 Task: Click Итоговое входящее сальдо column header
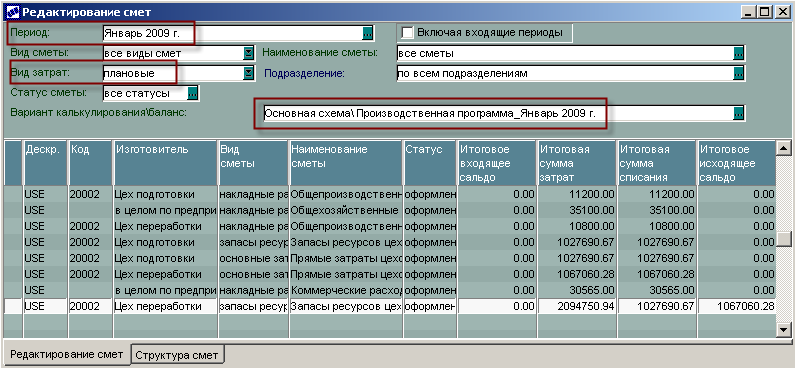click(496, 163)
